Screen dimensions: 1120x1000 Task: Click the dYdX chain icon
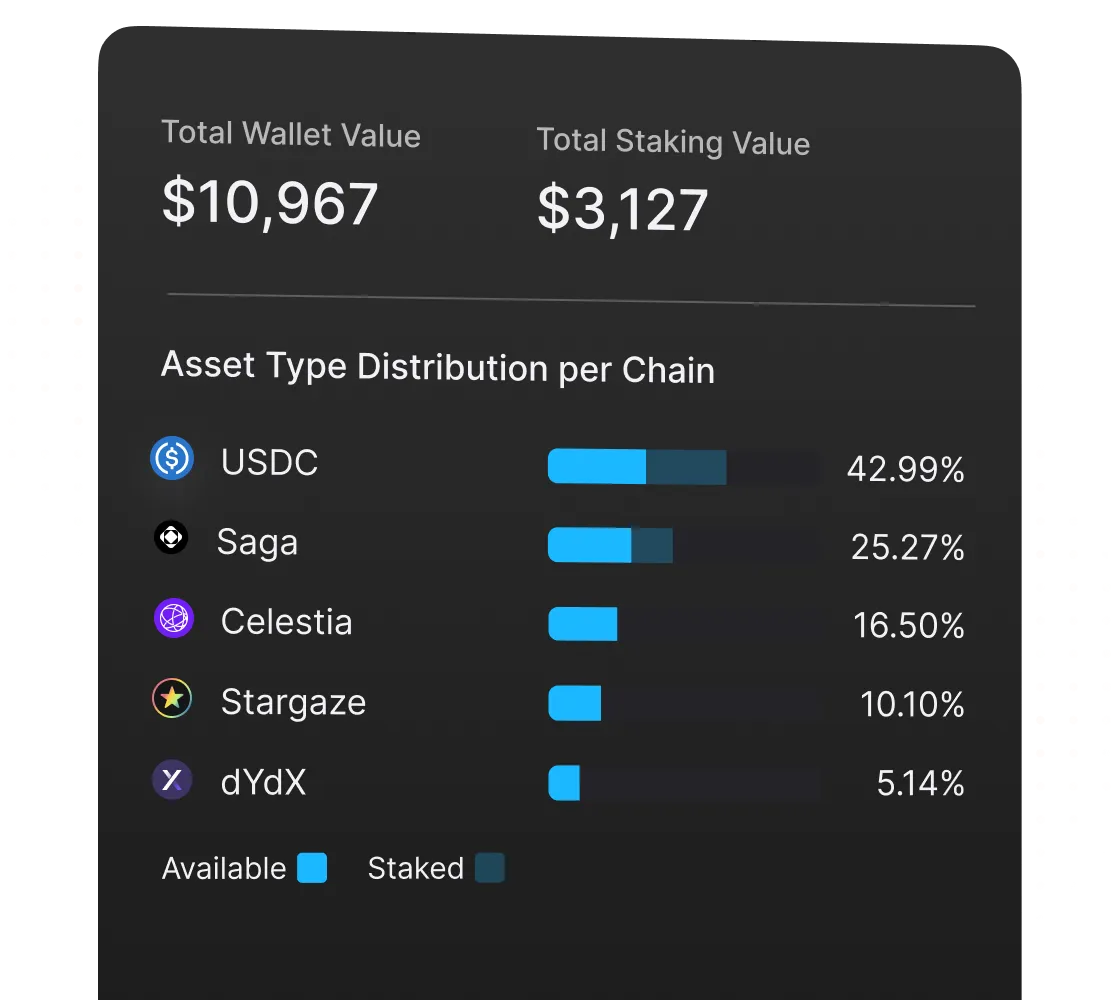click(172, 779)
